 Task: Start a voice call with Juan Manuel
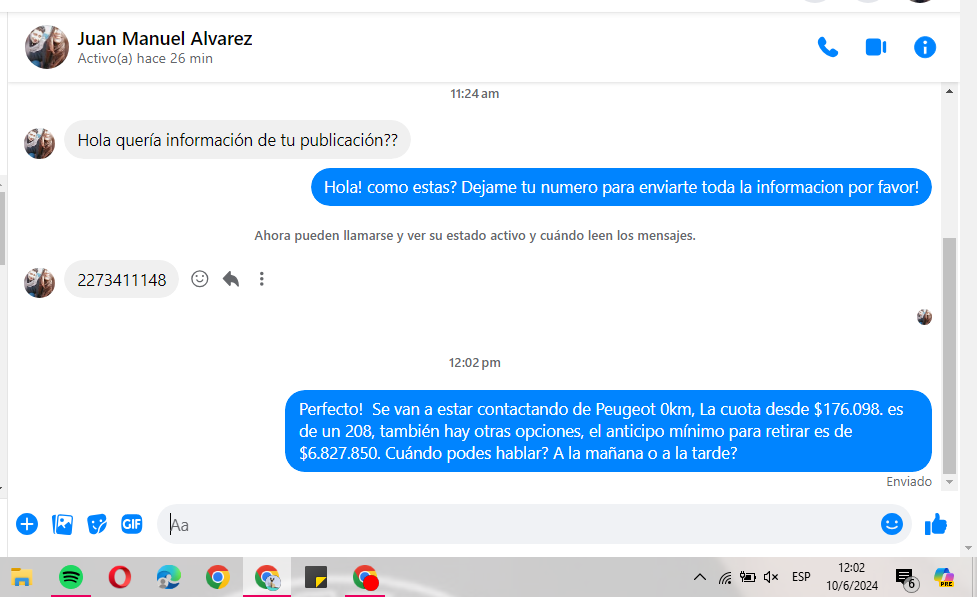[x=827, y=47]
